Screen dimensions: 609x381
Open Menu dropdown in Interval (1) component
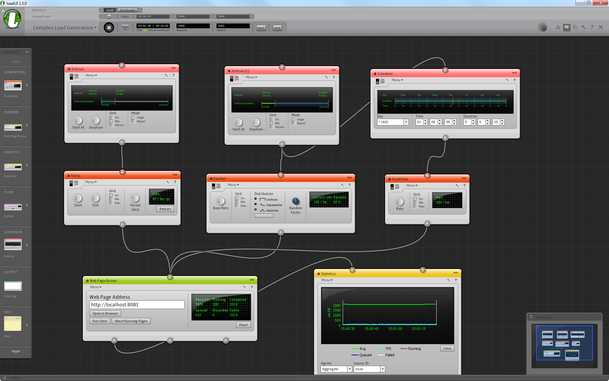point(251,77)
